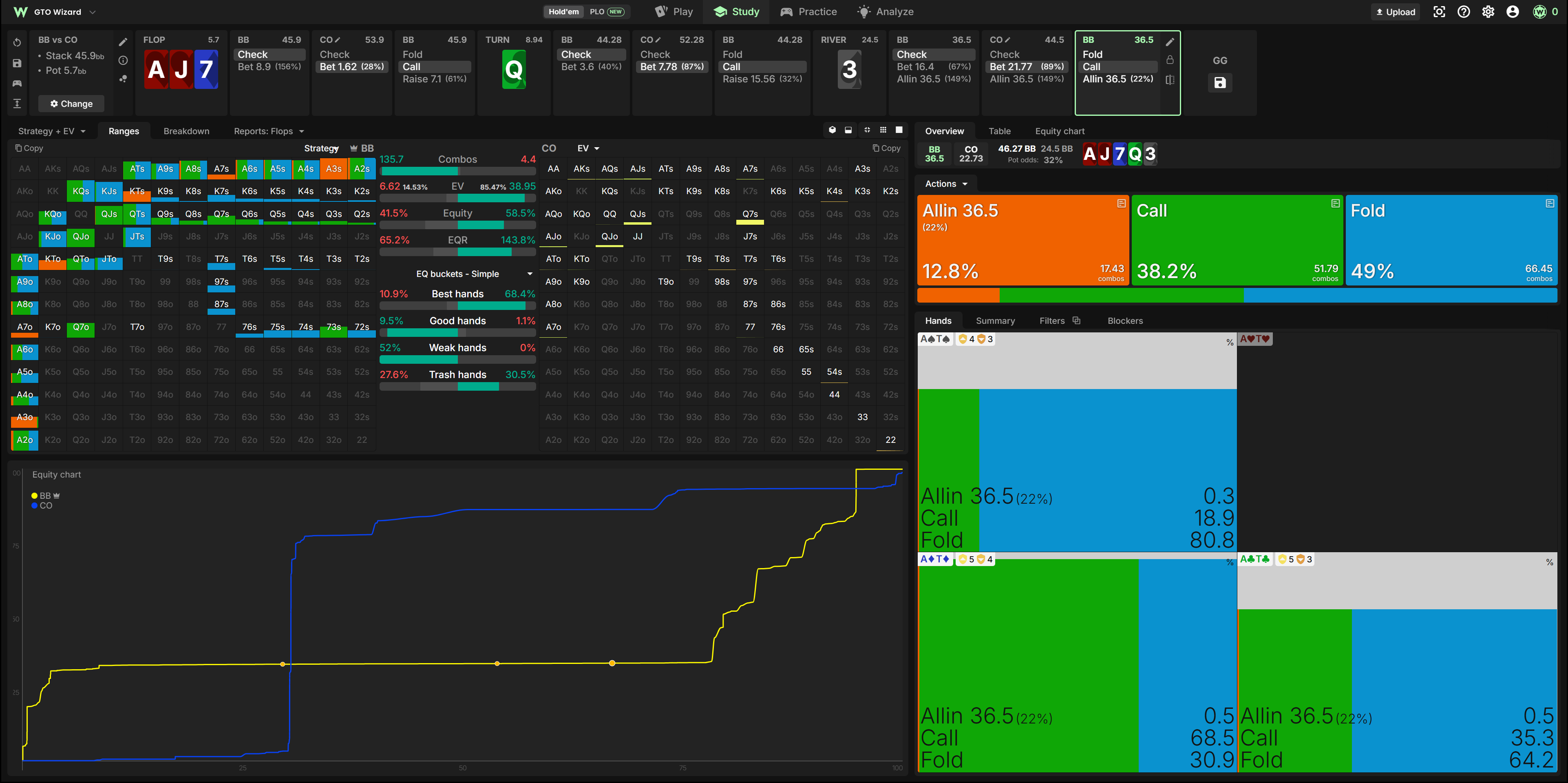
Task: Go to the Analyze section
Action: click(885, 11)
